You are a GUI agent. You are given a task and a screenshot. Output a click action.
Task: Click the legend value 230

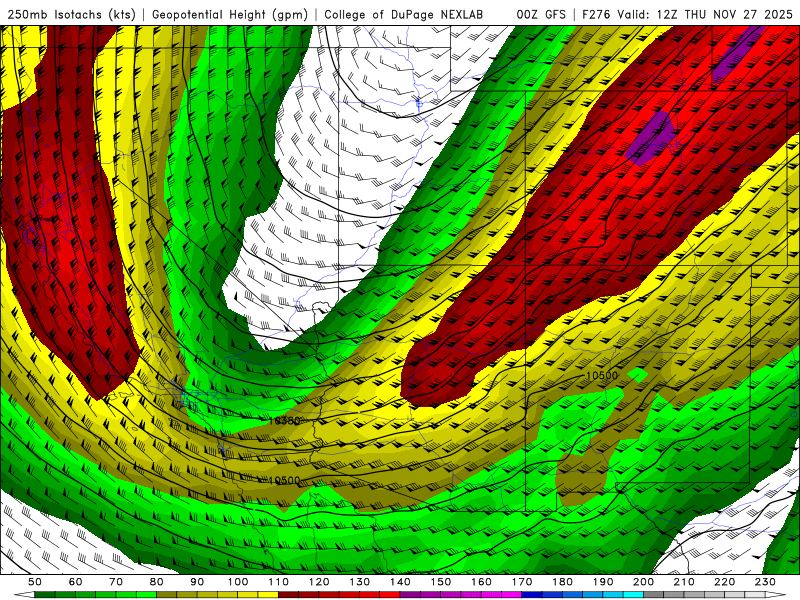tap(765, 582)
